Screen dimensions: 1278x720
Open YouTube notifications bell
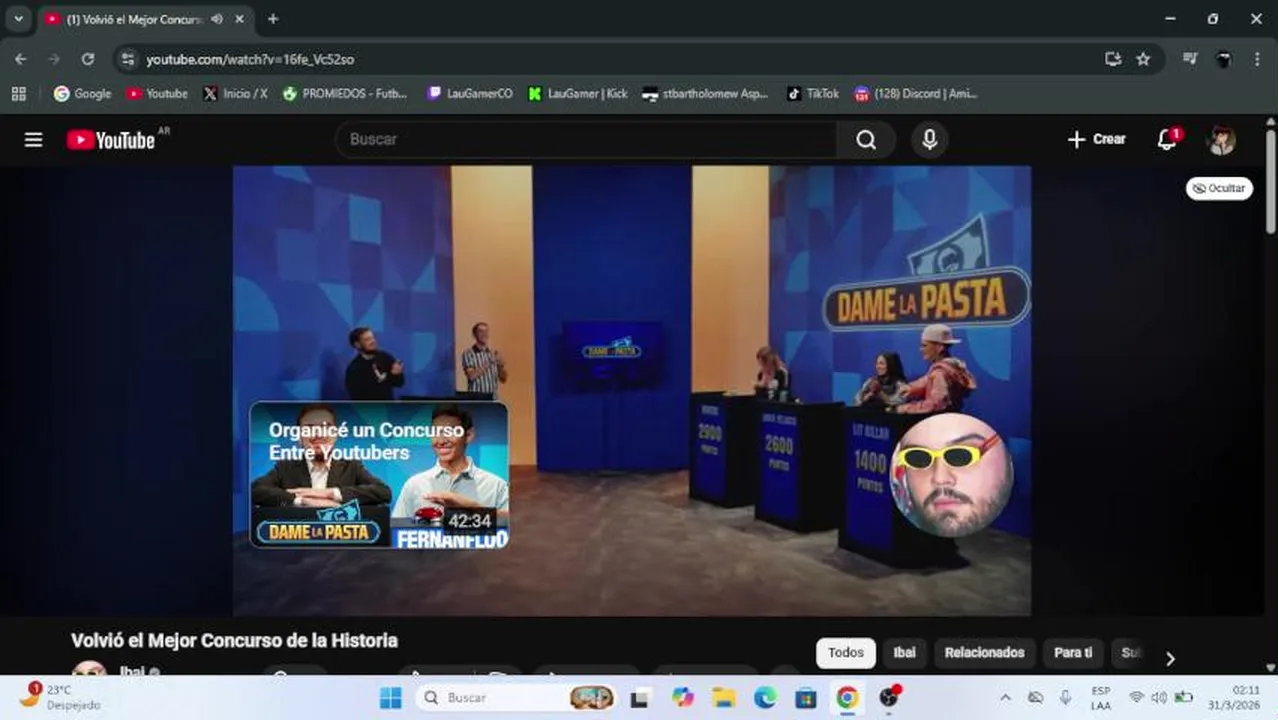[1167, 139]
